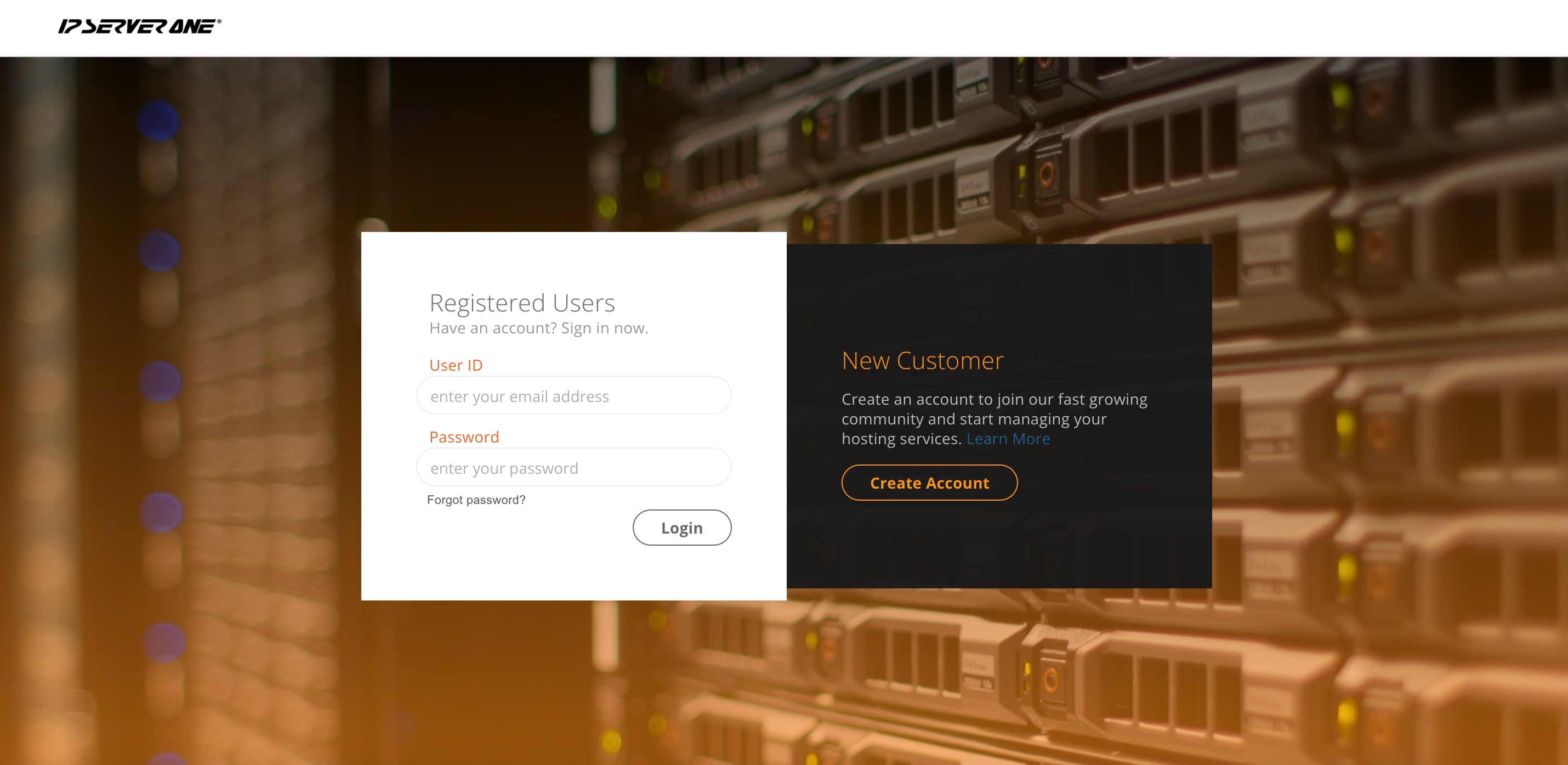Click the 'Registered Users' heading
The width and height of the screenshot is (1568, 765).
522,303
